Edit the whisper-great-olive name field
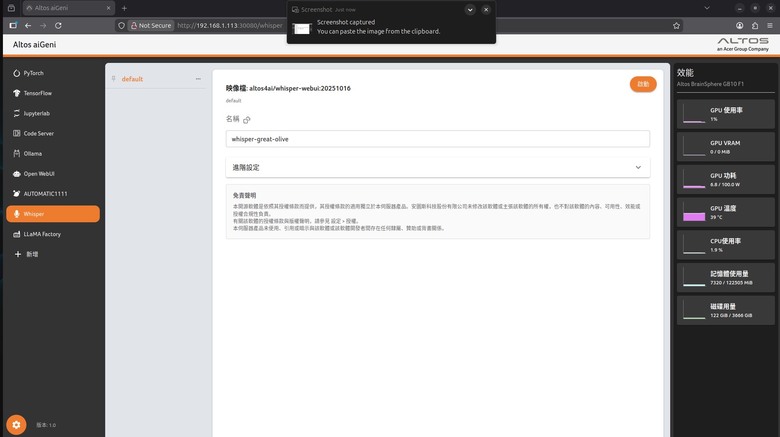This screenshot has width=780, height=437. point(437,139)
